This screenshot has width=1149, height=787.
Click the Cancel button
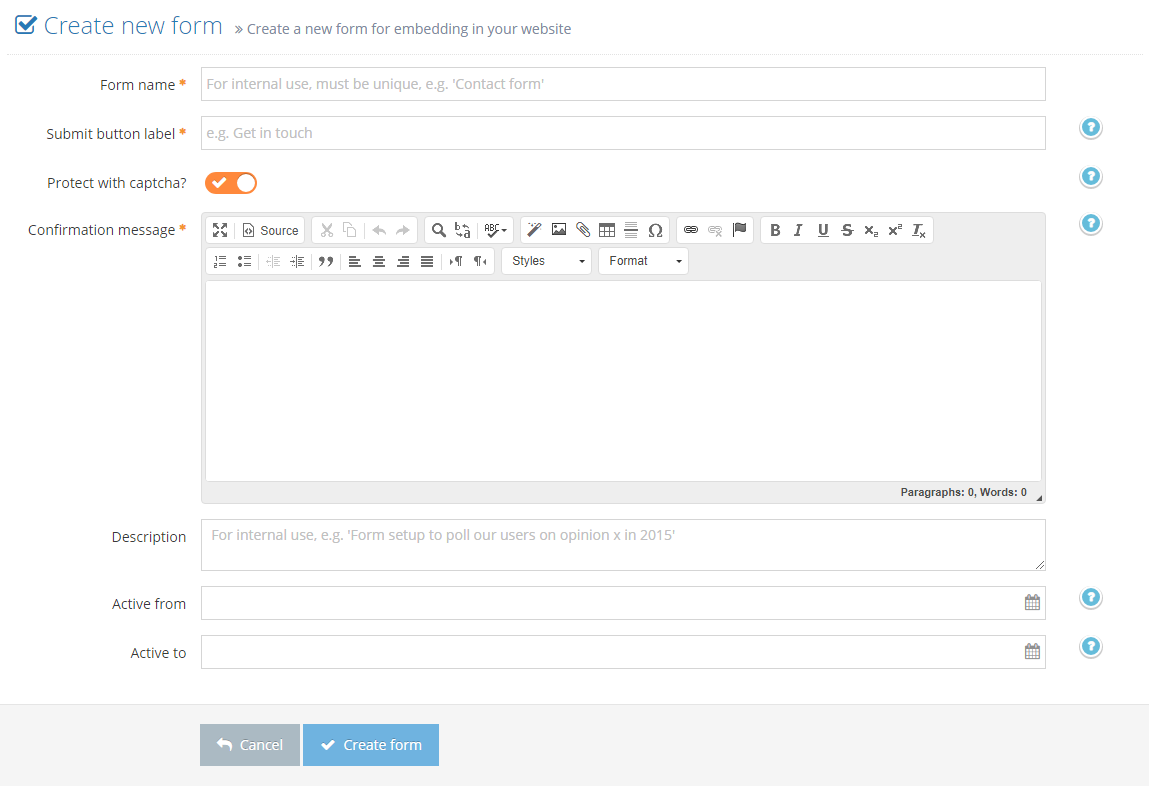(249, 745)
